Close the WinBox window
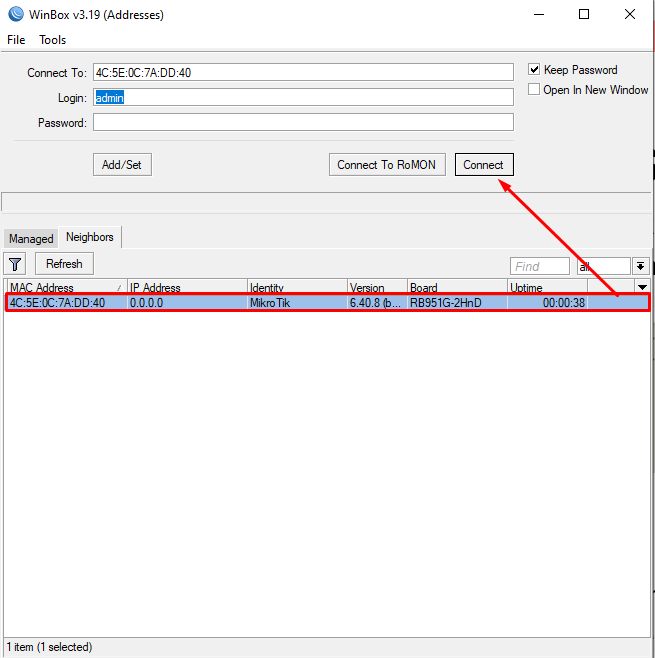This screenshot has width=655, height=658. [629, 14]
